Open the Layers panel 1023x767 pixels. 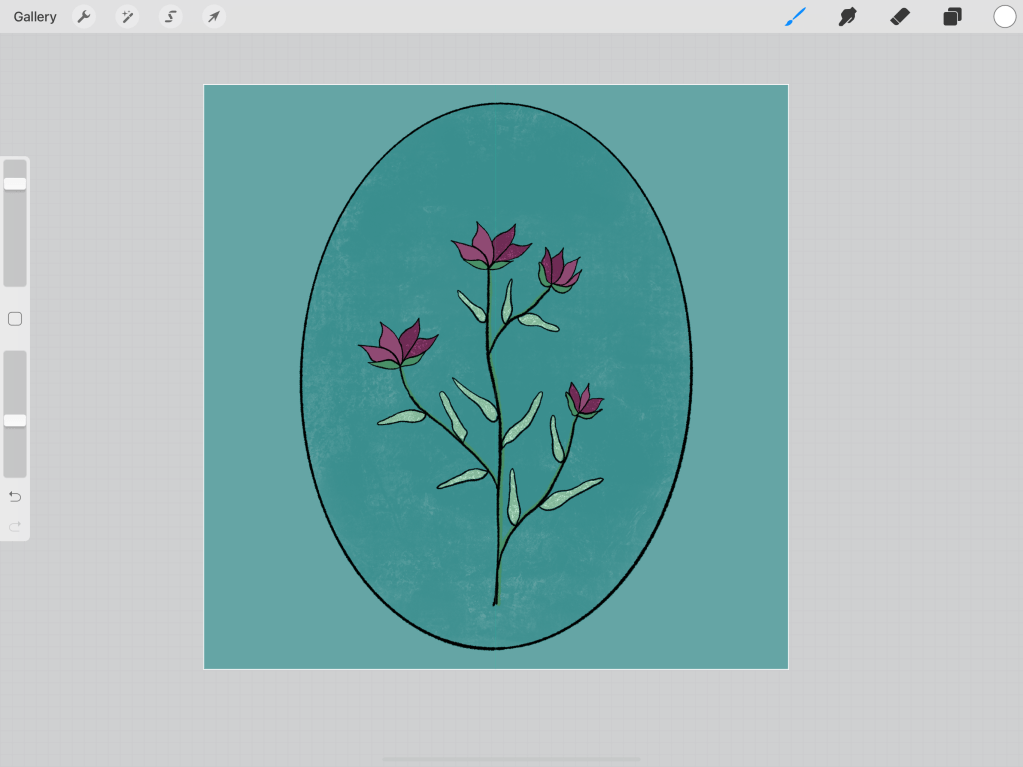pos(952,17)
